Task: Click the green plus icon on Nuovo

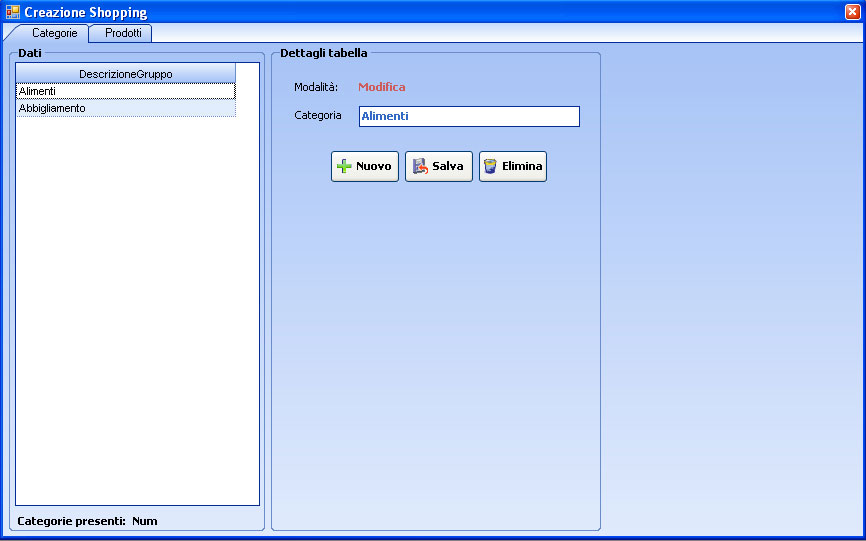Action: pos(344,167)
